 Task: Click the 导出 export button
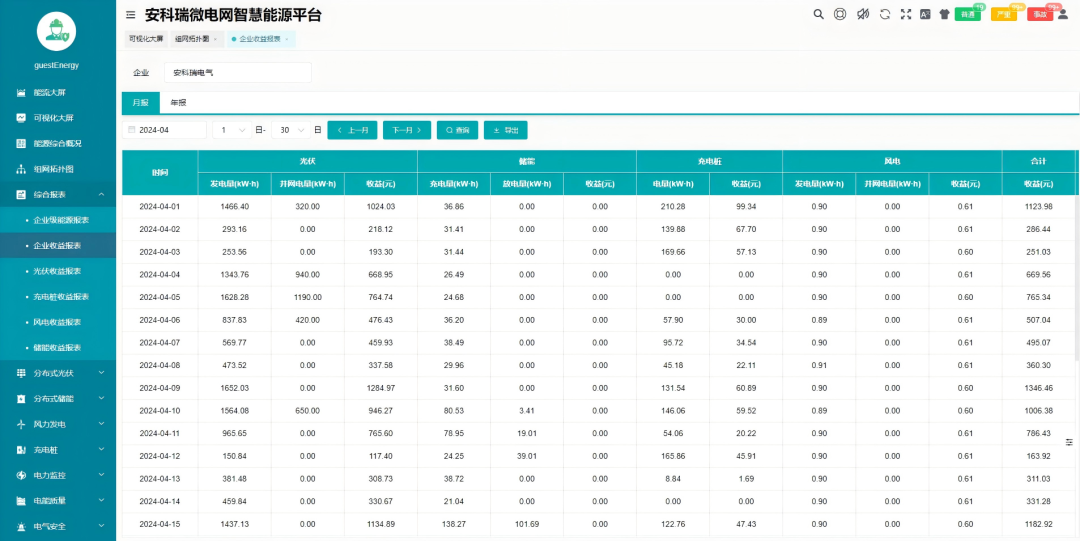505,130
